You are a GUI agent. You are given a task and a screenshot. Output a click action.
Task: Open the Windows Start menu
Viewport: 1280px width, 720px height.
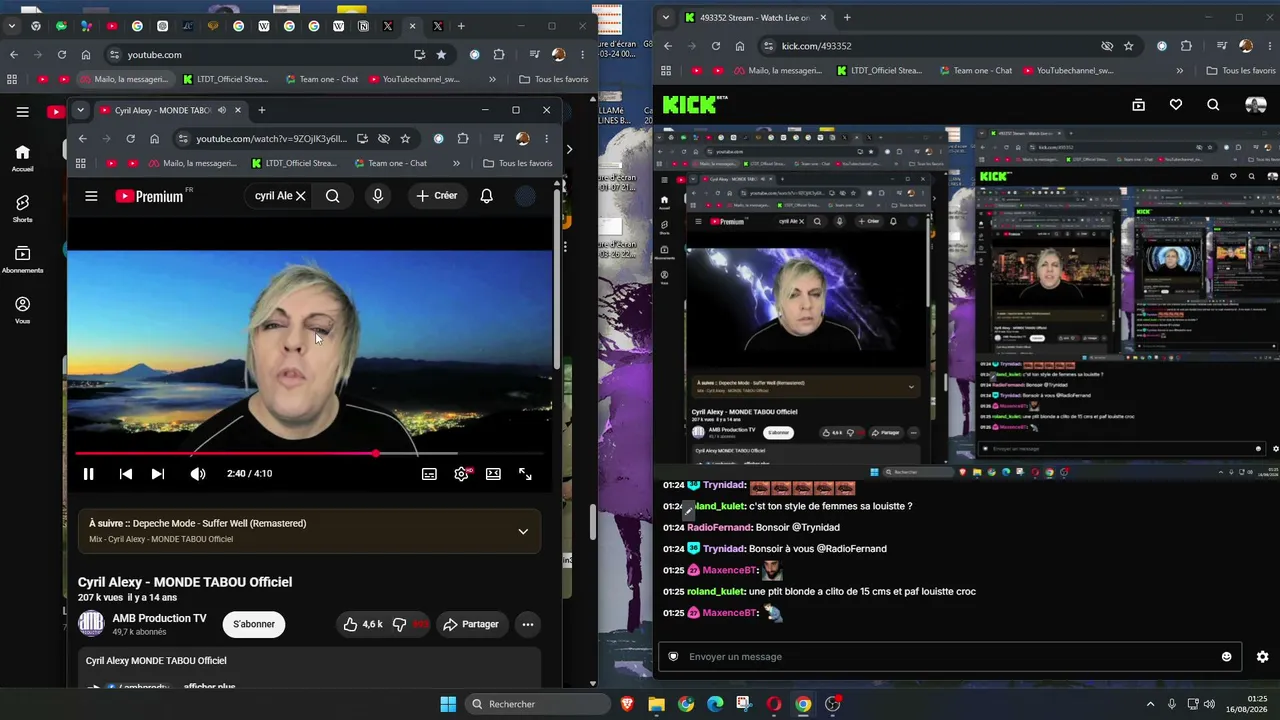448,704
